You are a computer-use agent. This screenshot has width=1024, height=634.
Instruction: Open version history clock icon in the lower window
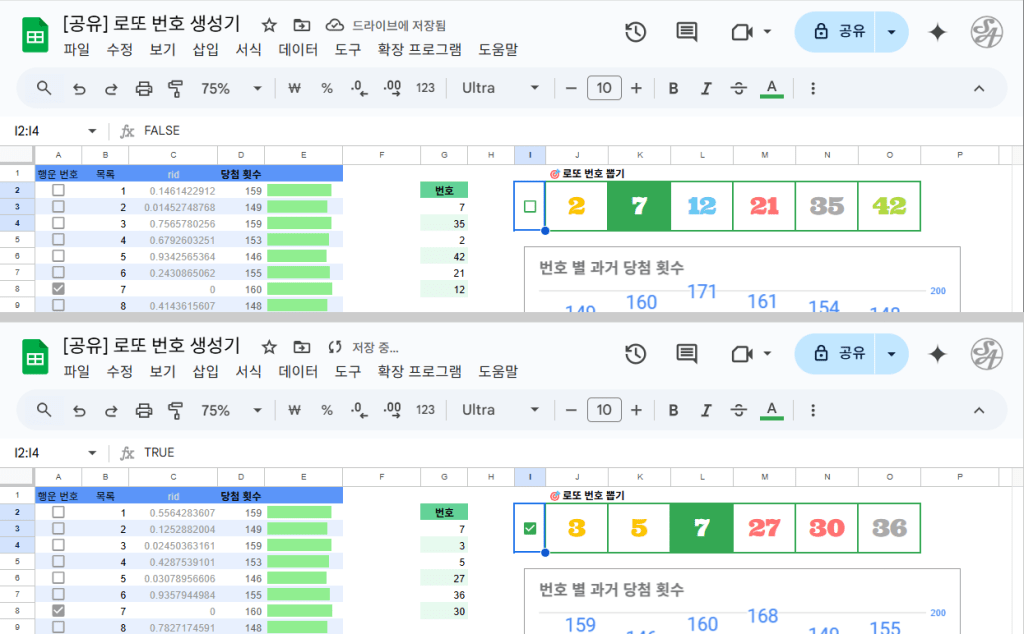(x=635, y=353)
